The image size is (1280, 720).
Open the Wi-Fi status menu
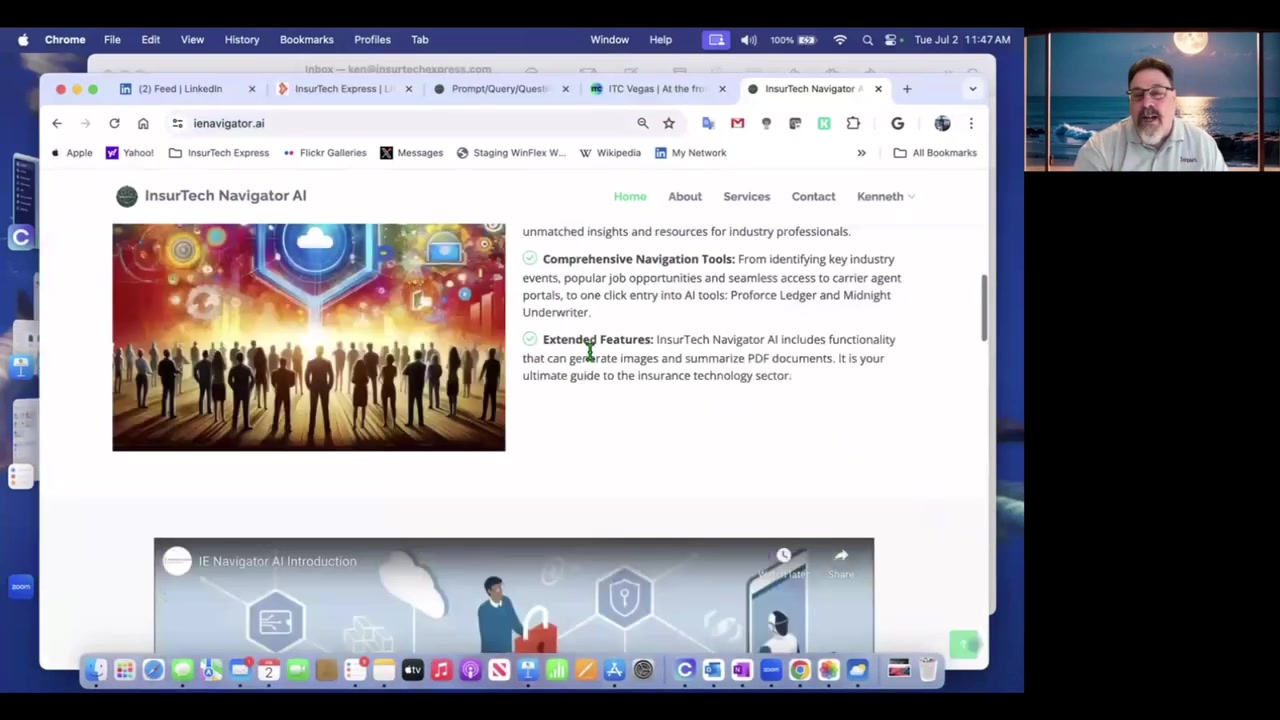pyautogui.click(x=840, y=40)
